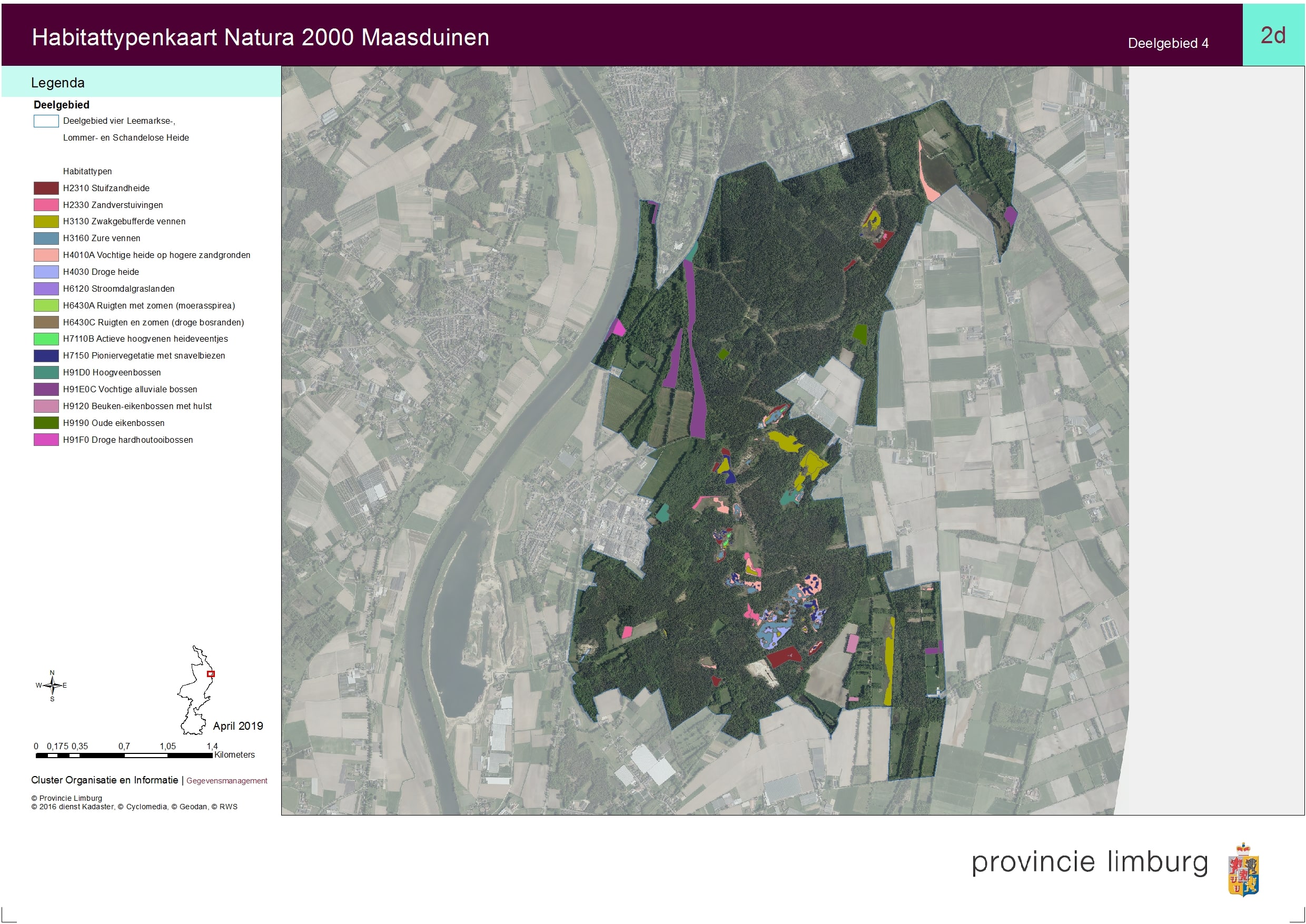Screen dimensions: 1306x924
Task: Click the Gegevensmanagement link text
Action: point(226,781)
